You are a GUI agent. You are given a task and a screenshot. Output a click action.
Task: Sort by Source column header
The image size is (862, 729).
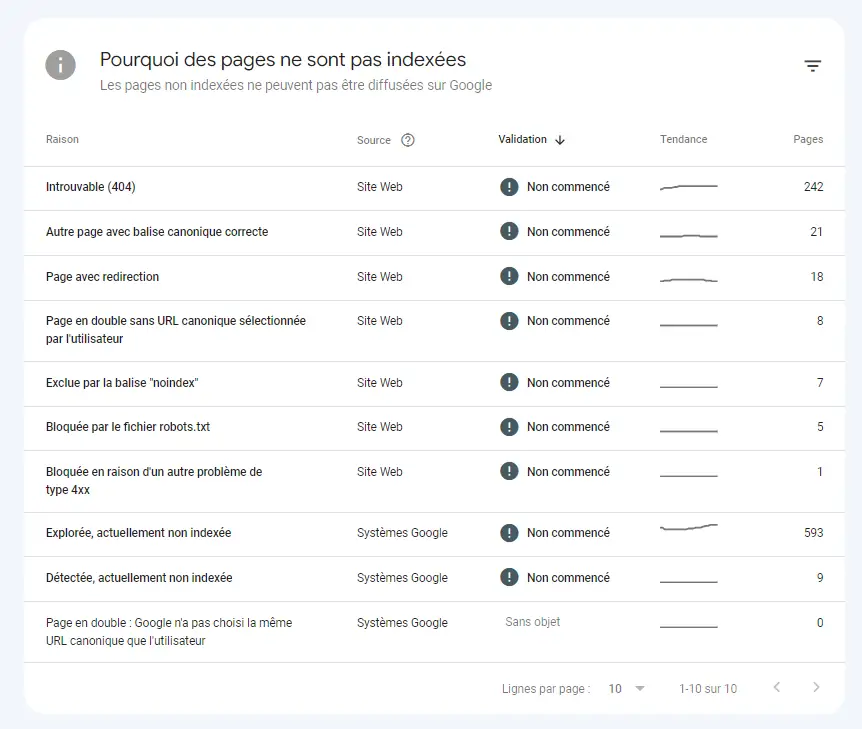click(x=374, y=140)
